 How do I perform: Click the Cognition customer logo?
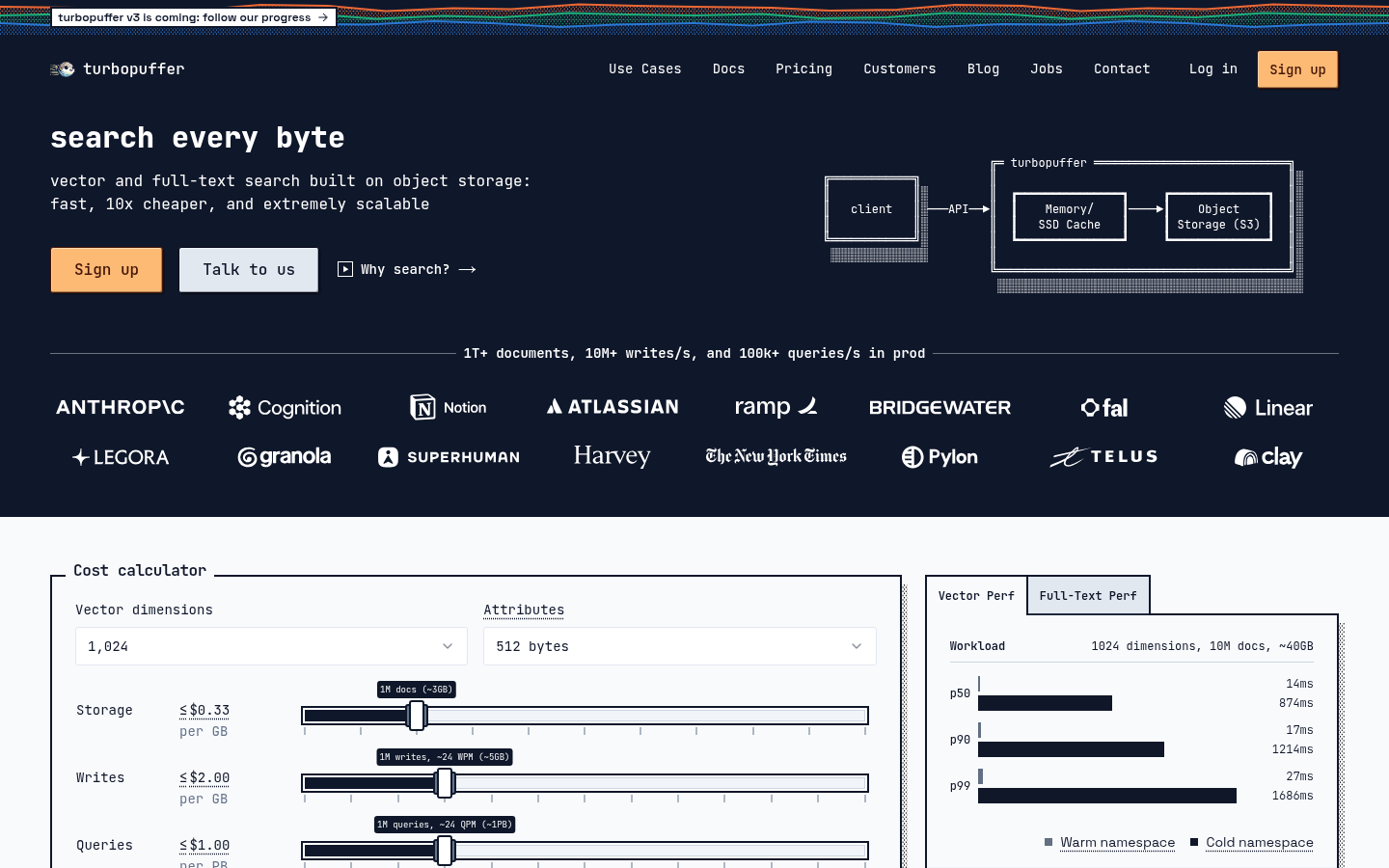tap(285, 408)
